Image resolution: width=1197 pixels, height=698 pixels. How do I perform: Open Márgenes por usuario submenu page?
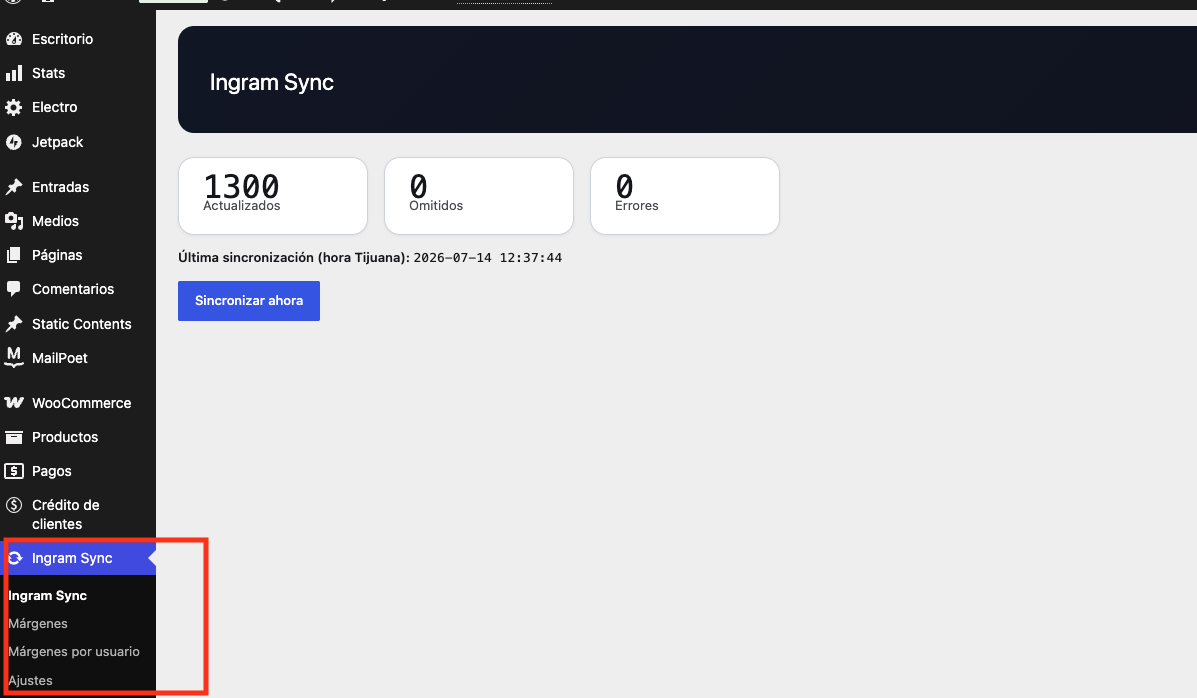click(74, 652)
